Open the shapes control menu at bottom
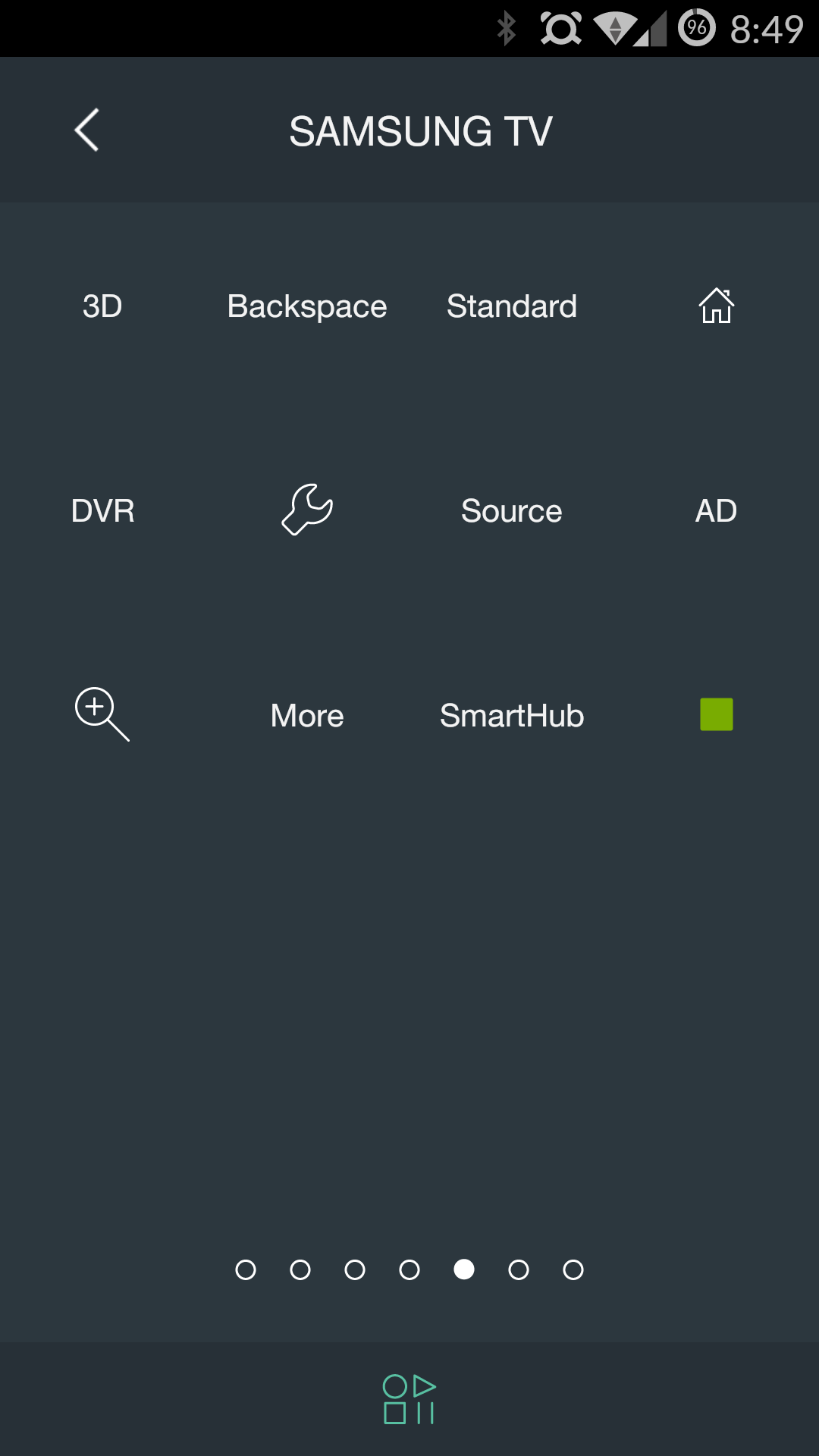 [x=409, y=1399]
